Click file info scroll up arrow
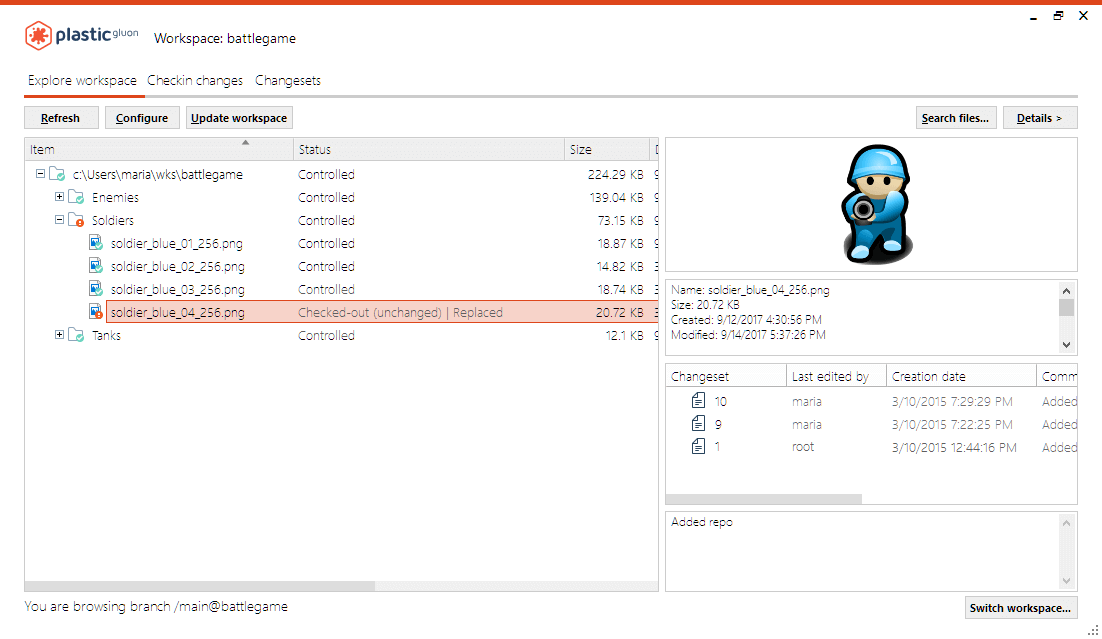Screen dimensions: 1102x639 click(1066, 291)
